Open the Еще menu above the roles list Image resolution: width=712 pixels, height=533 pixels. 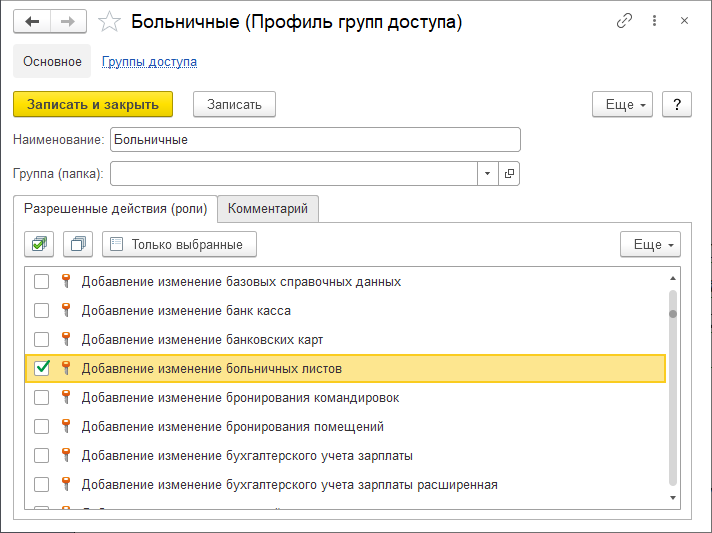(x=650, y=244)
